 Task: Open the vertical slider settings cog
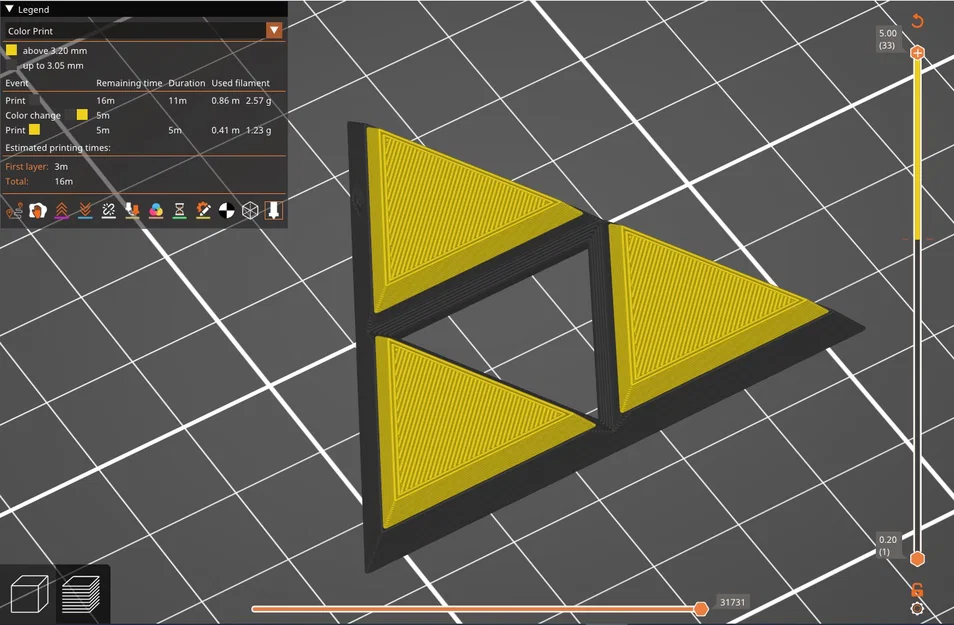[917, 608]
